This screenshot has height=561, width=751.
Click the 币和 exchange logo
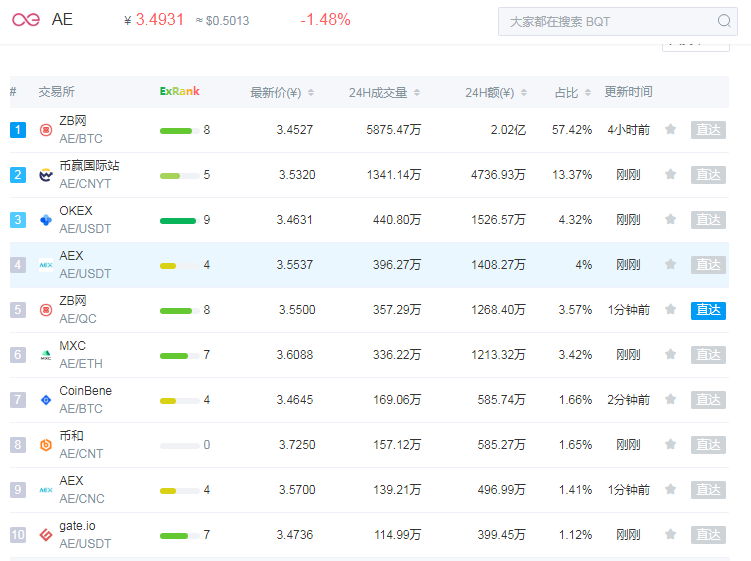coord(46,445)
